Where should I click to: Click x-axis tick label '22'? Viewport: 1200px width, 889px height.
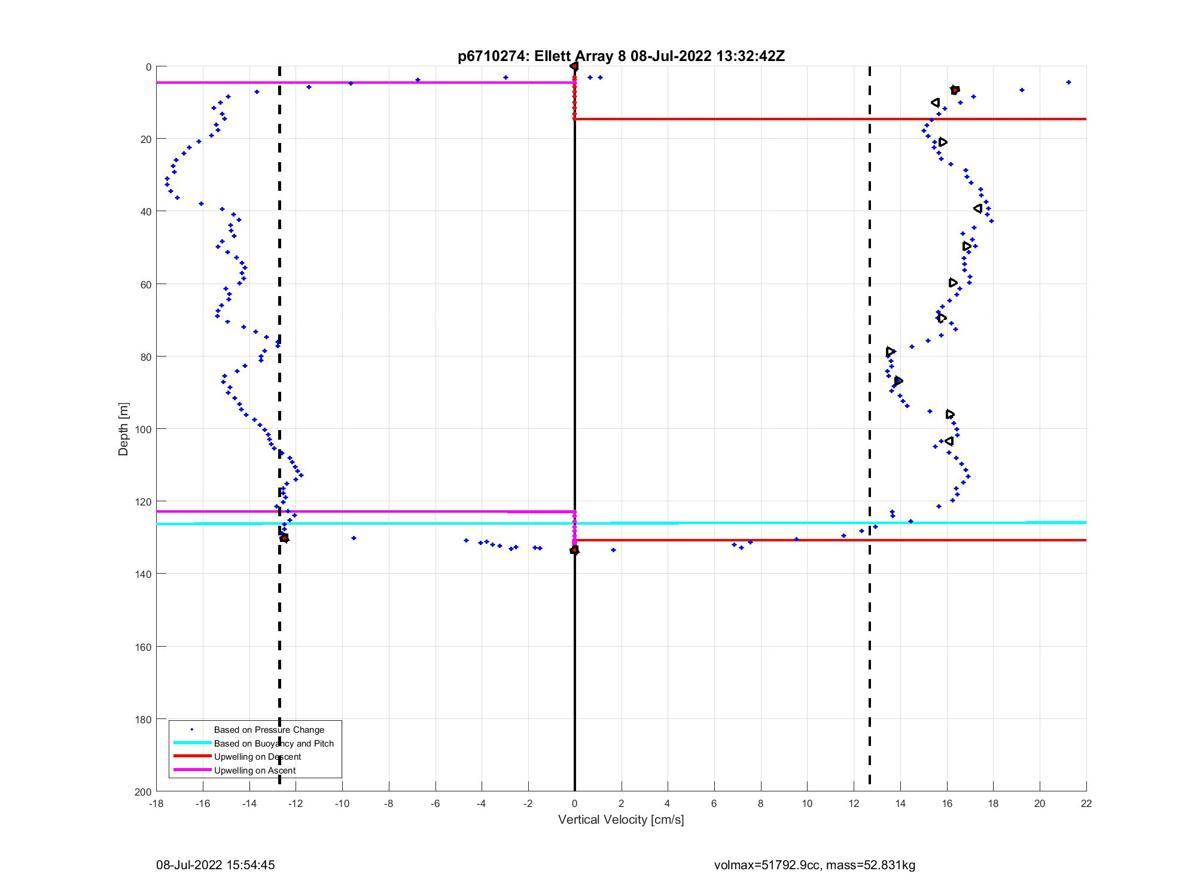(x=1086, y=803)
